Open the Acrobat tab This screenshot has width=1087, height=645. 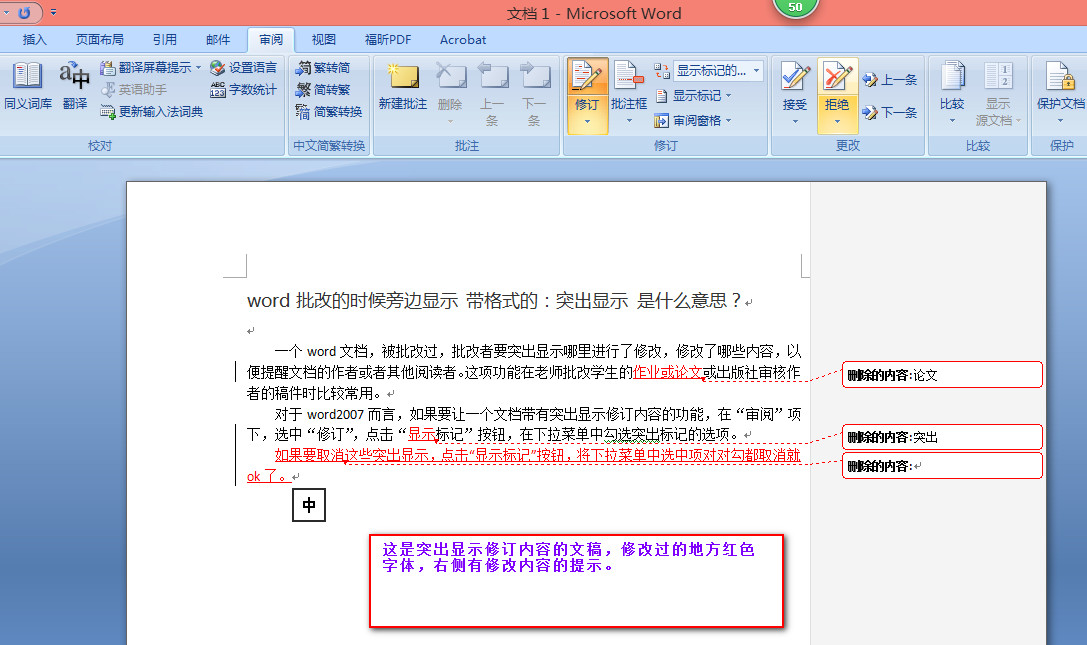click(462, 40)
